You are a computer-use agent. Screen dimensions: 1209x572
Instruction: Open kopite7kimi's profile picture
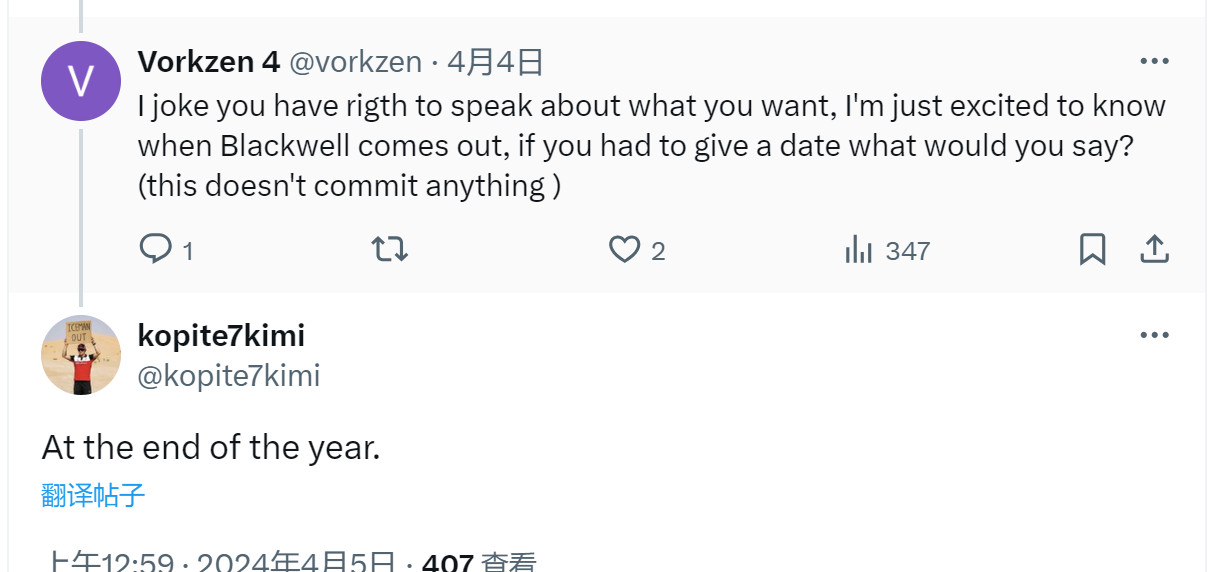(81, 355)
